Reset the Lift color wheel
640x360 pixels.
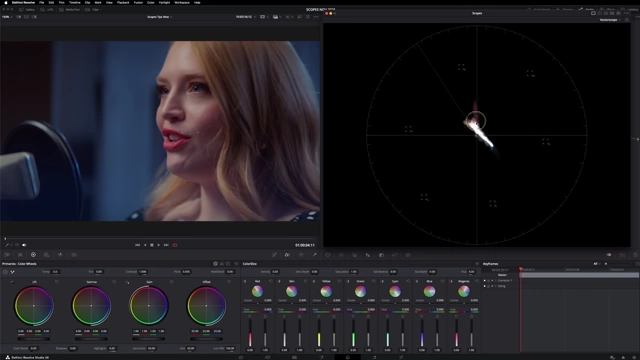(x=57, y=282)
